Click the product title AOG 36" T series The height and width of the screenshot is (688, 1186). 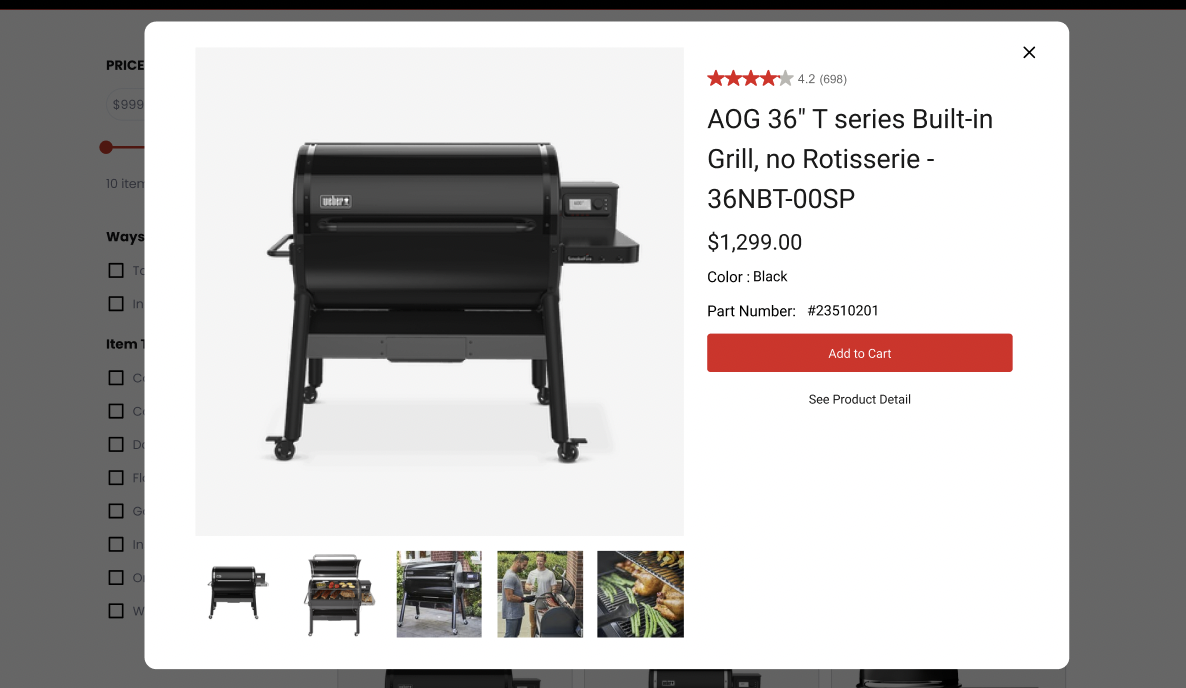850,159
